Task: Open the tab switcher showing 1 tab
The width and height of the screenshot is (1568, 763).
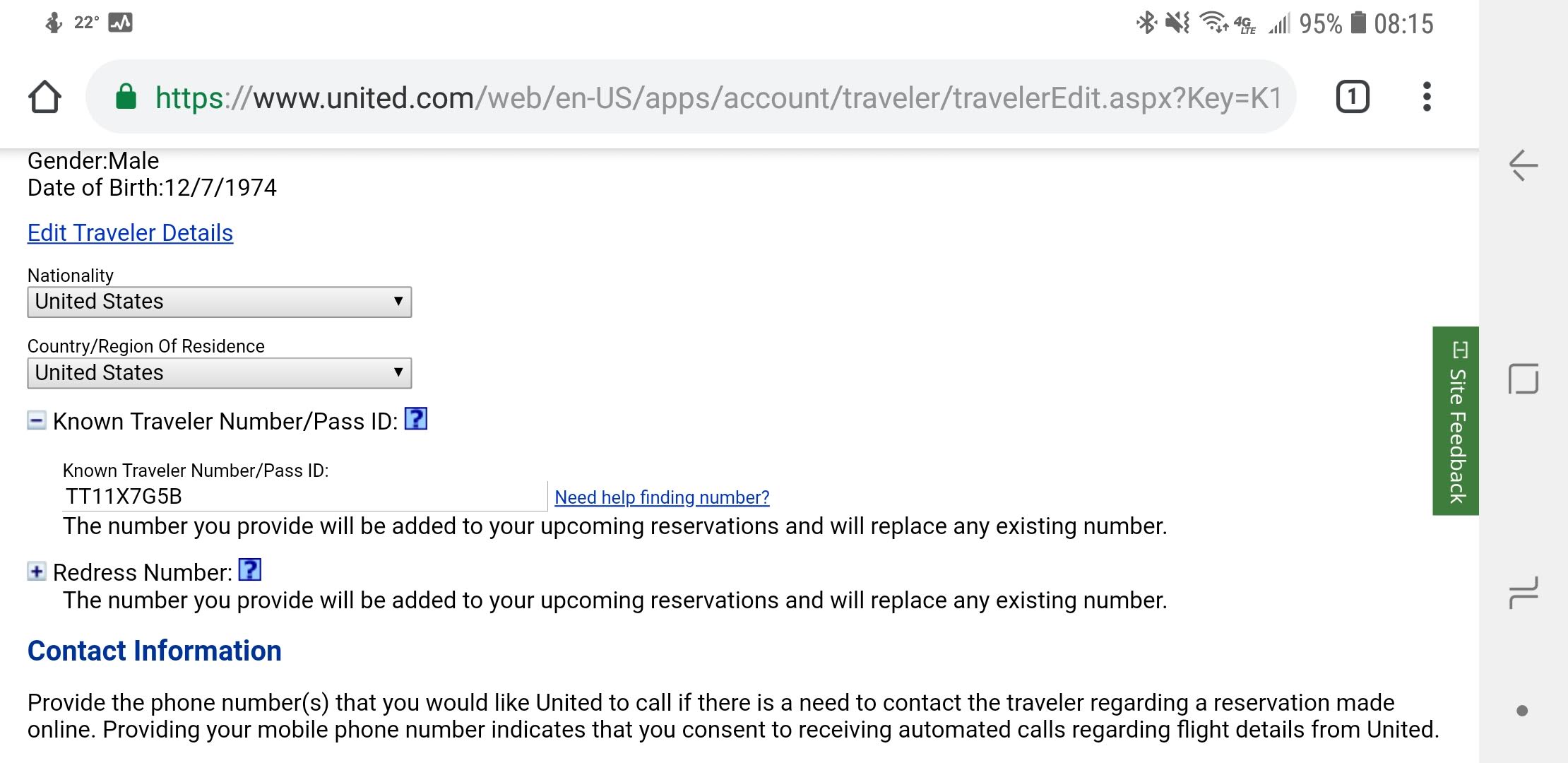Action: (x=1352, y=97)
